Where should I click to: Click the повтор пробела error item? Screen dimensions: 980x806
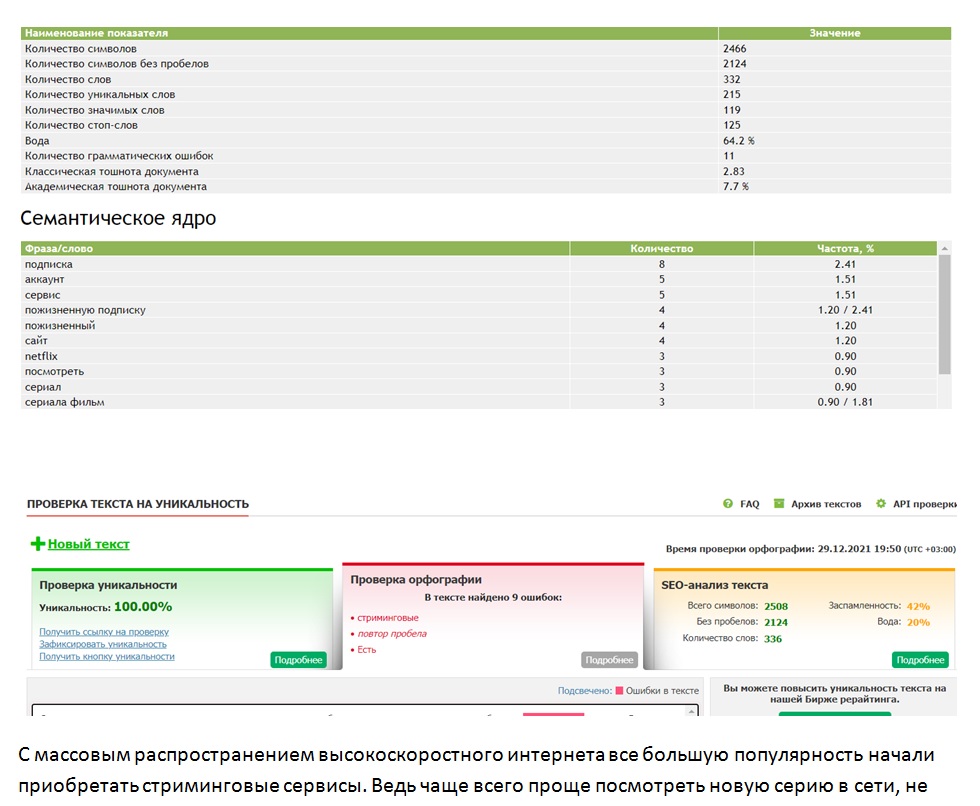[392, 634]
